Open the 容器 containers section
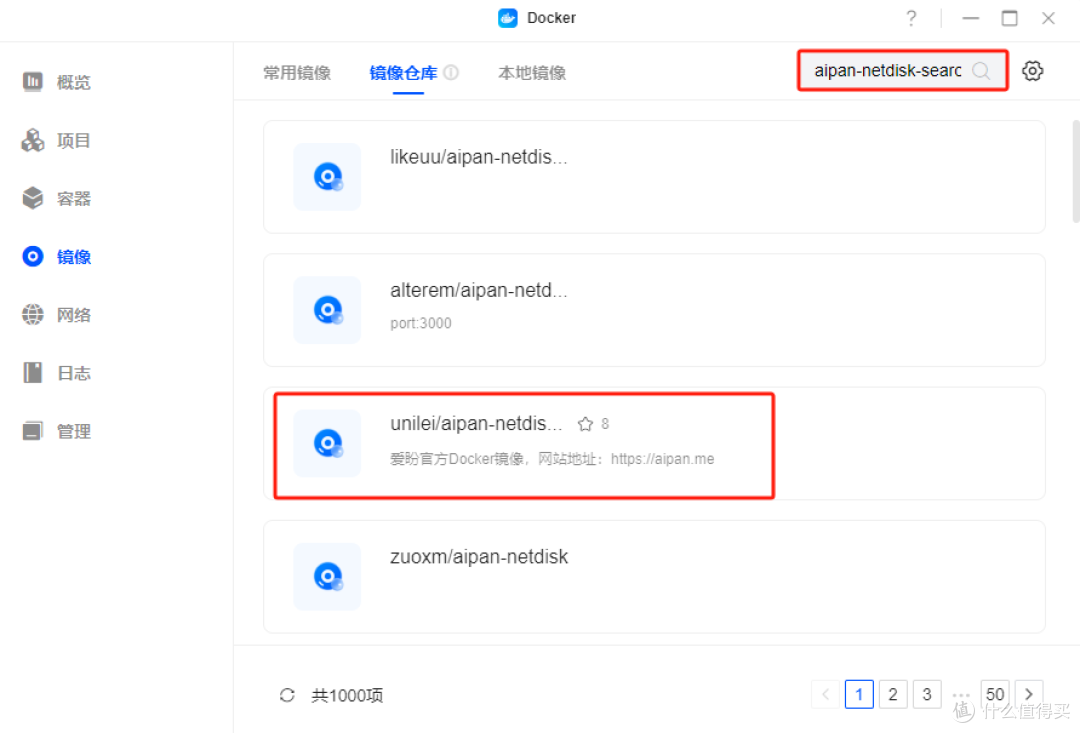 (56, 198)
